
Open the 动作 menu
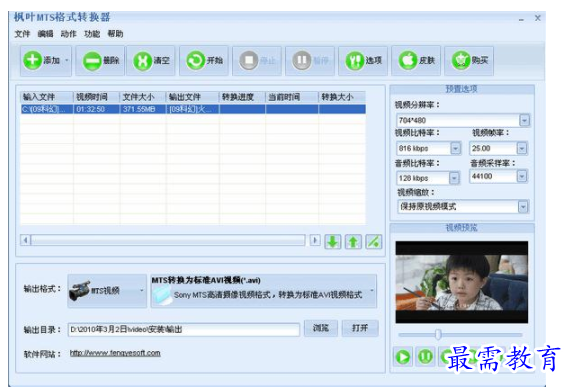pyautogui.click(x=69, y=34)
